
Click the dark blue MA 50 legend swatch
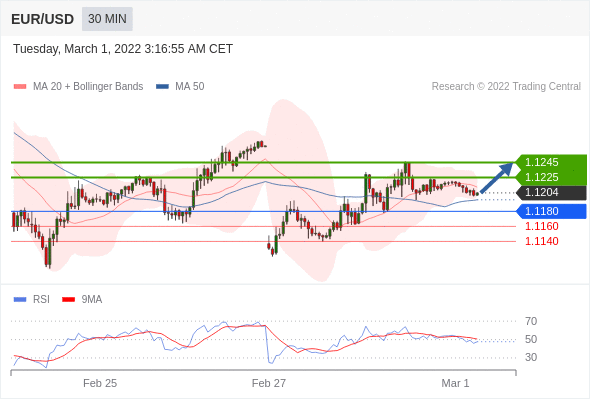[162, 87]
